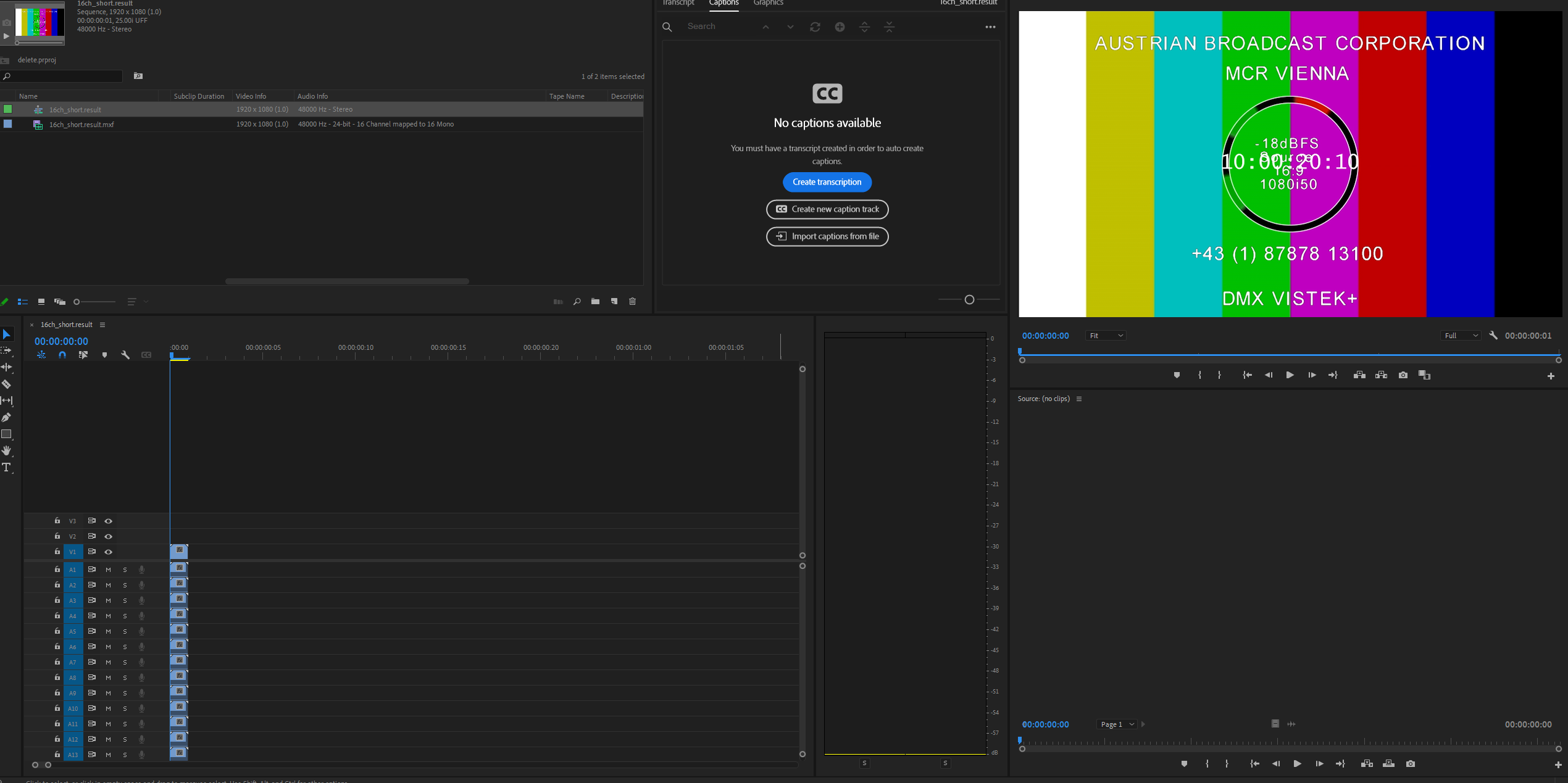
Task: Play the Program monitor
Action: click(x=1290, y=375)
